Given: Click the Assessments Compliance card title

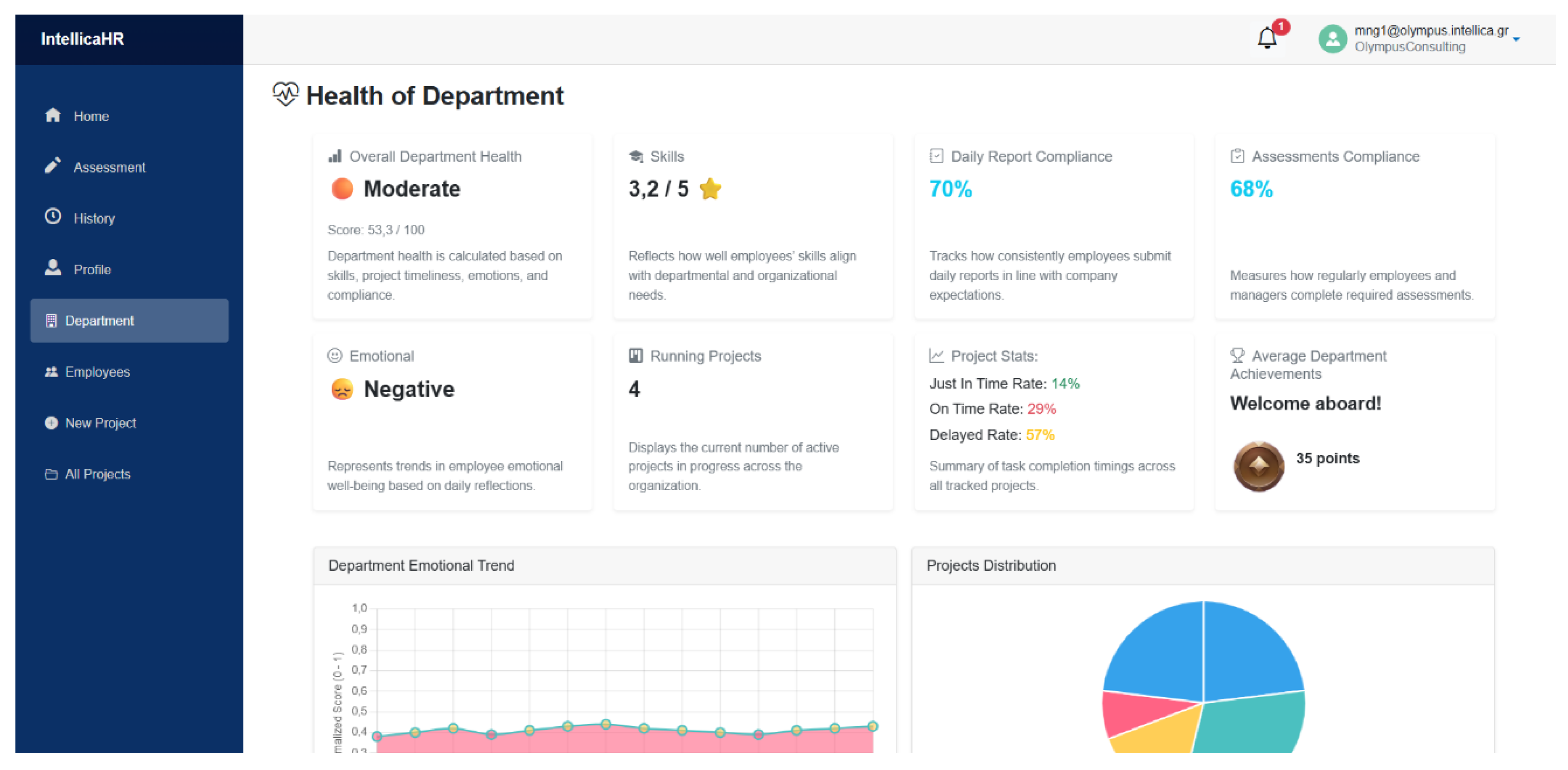Looking at the screenshot, I should [1335, 156].
